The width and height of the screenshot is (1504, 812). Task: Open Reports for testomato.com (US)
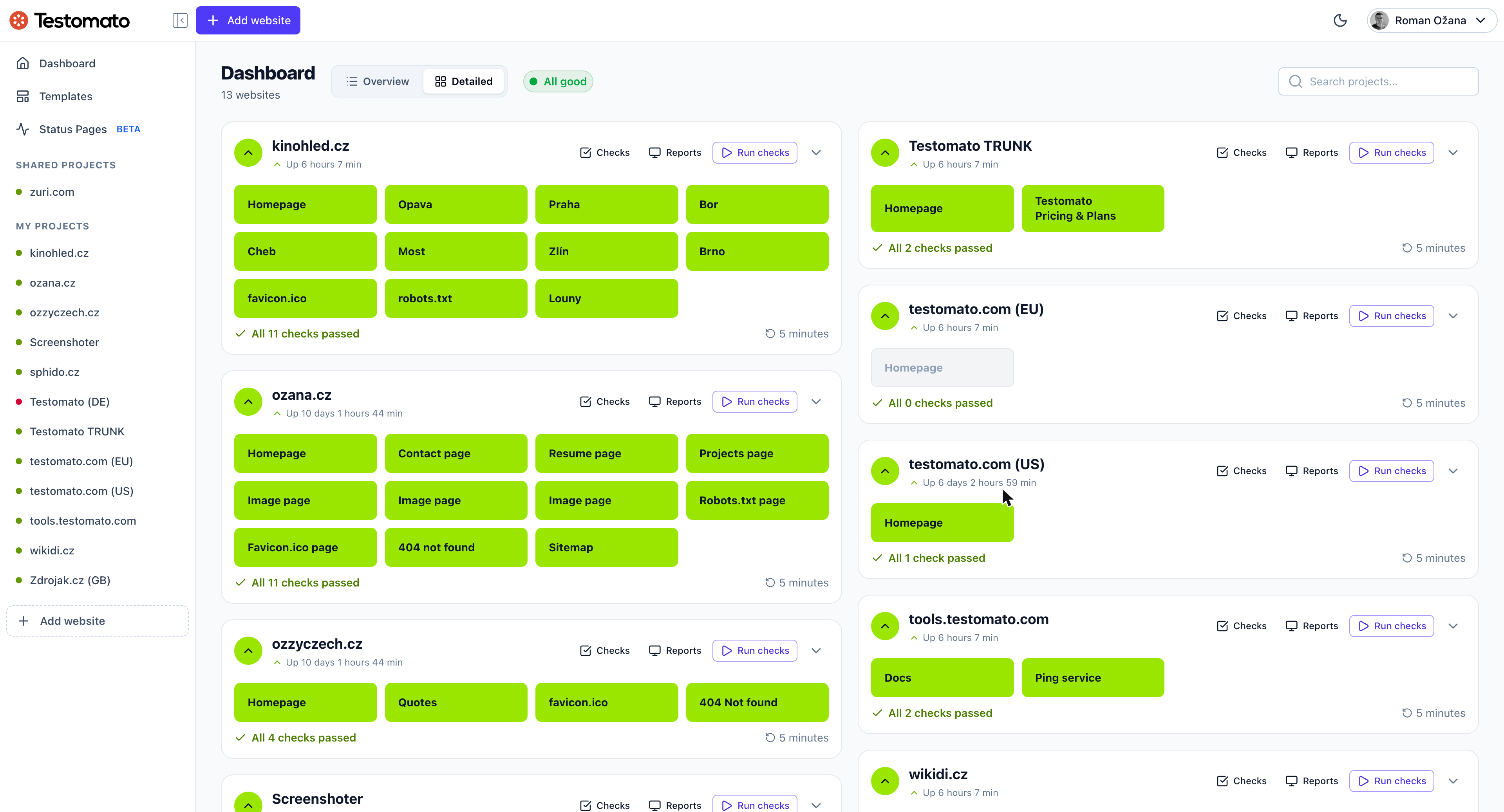coord(1312,471)
